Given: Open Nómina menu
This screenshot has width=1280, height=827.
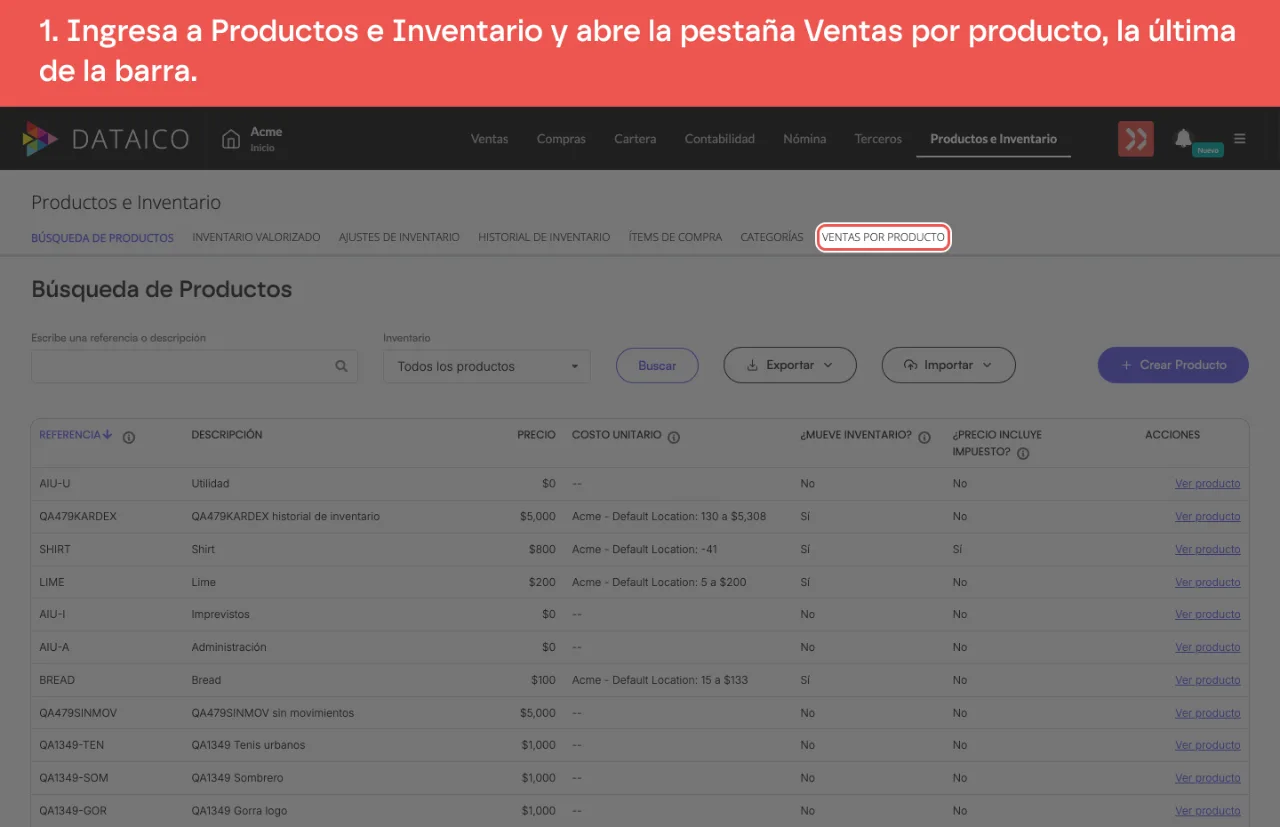Looking at the screenshot, I should 805,139.
